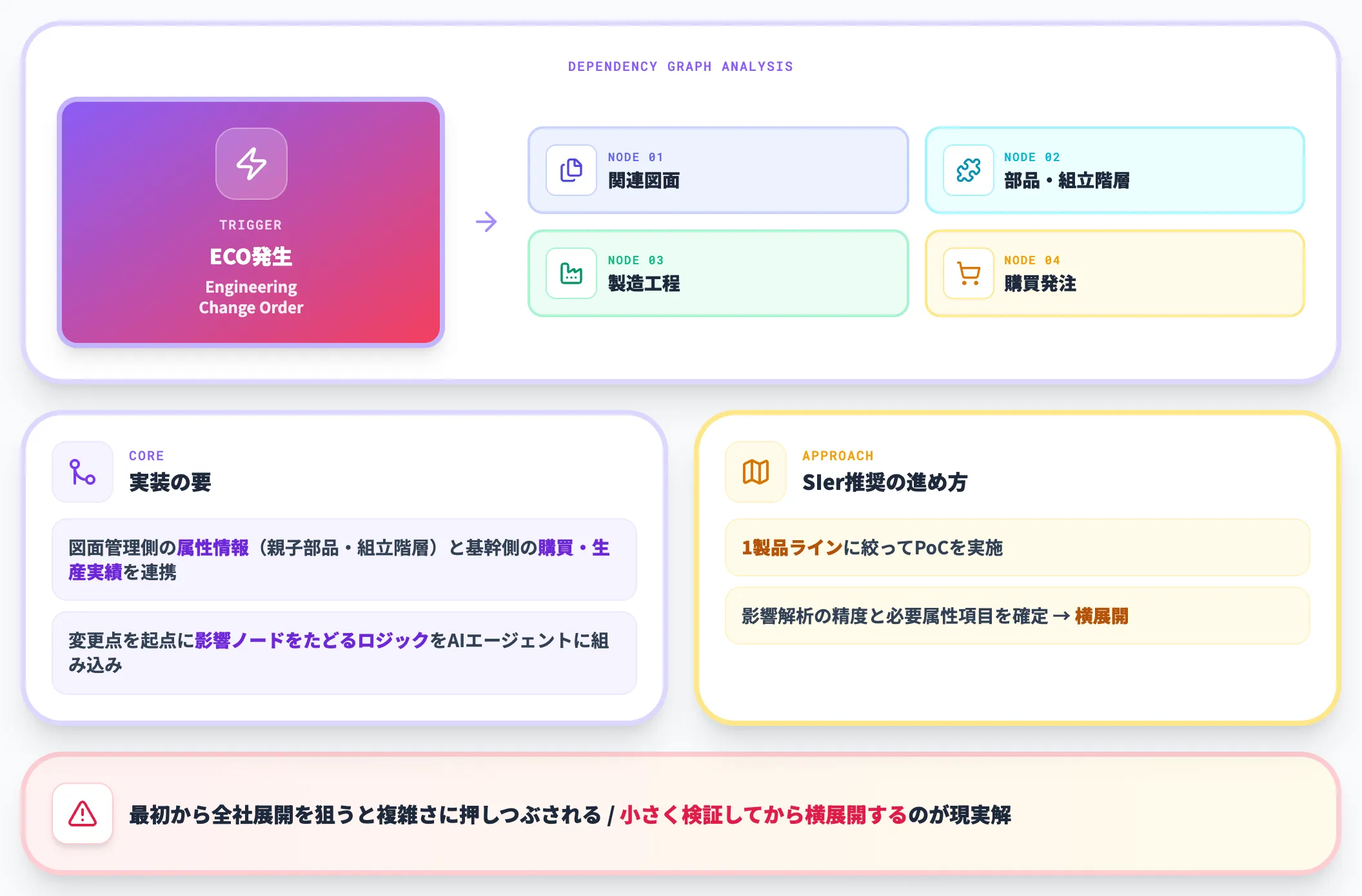Image resolution: width=1362 pixels, height=896 pixels.
Task: Click the SIer推奨の進め方 heading
Action: point(885,482)
